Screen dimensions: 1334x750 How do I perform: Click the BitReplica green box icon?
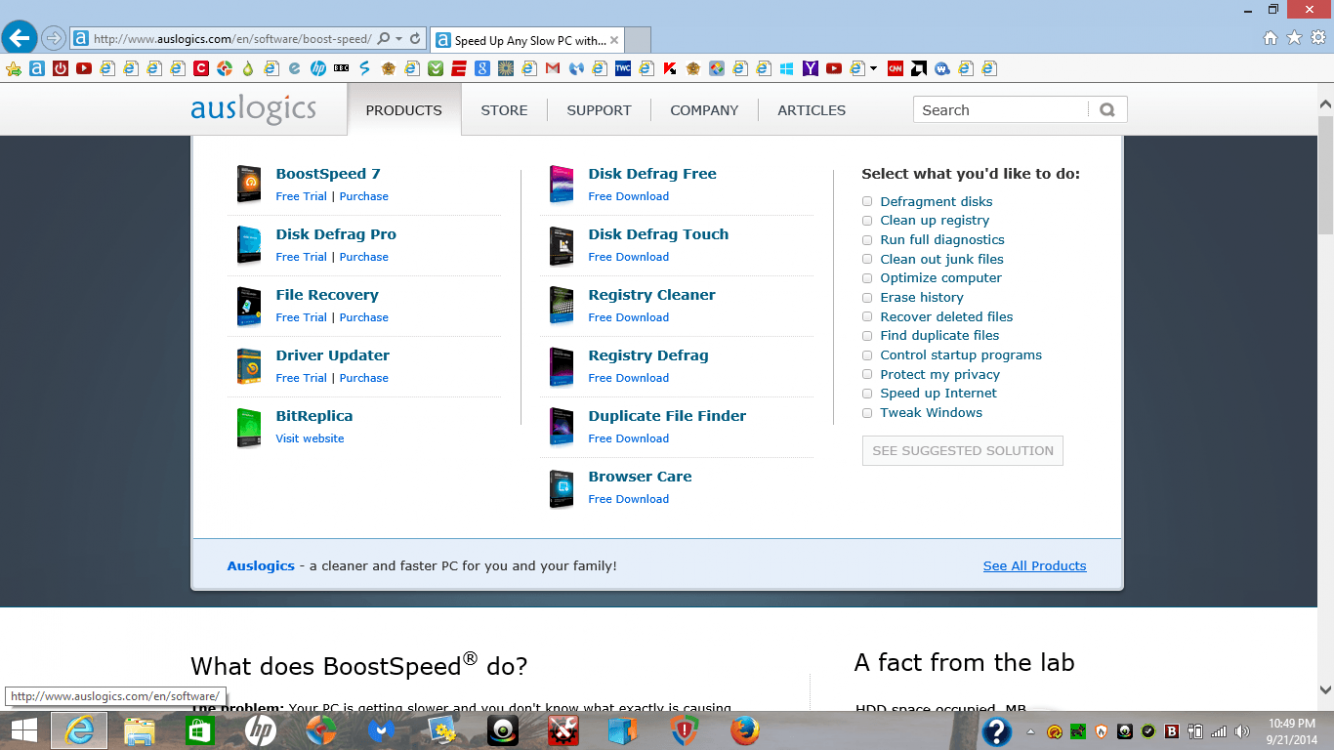pos(249,427)
